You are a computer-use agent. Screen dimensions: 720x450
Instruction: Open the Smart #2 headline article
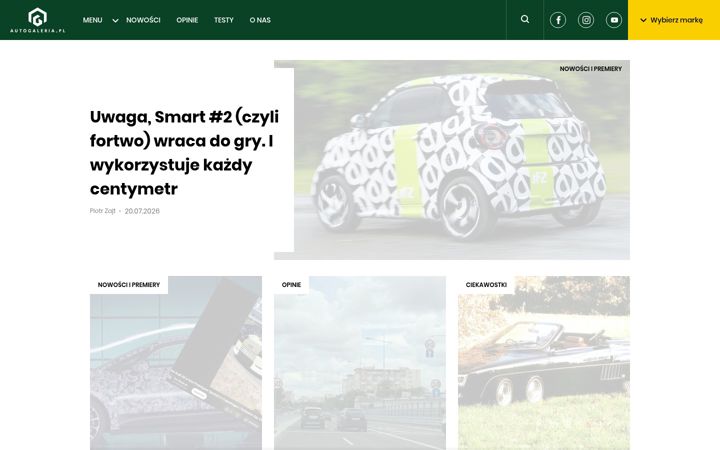(184, 152)
